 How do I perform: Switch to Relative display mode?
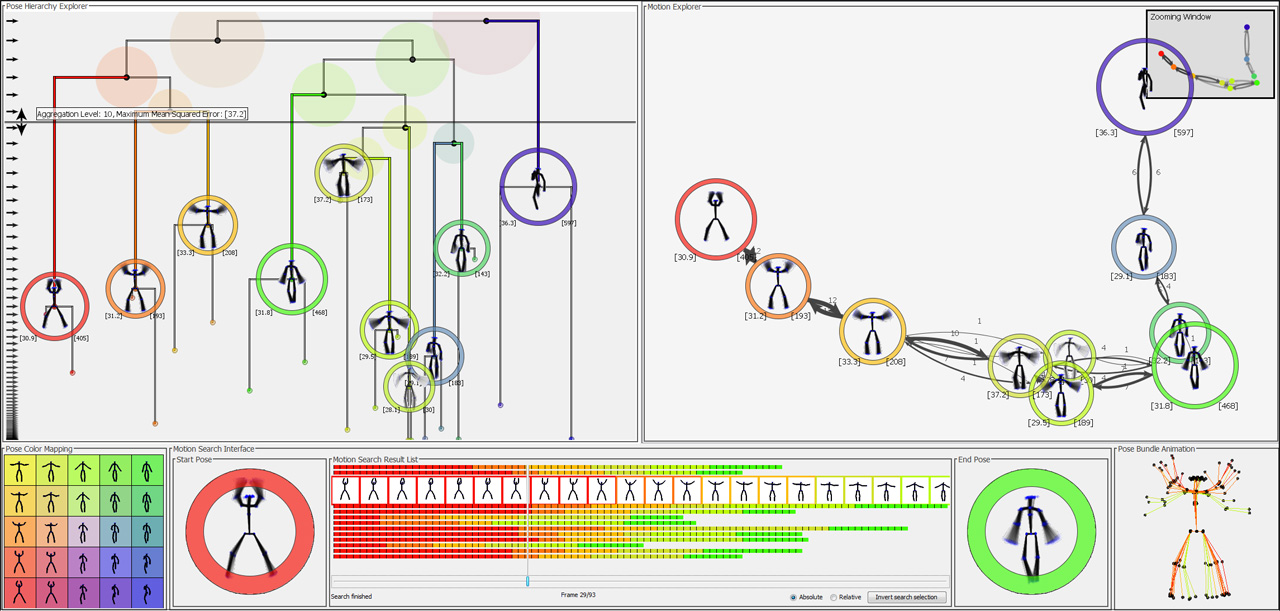(x=834, y=597)
